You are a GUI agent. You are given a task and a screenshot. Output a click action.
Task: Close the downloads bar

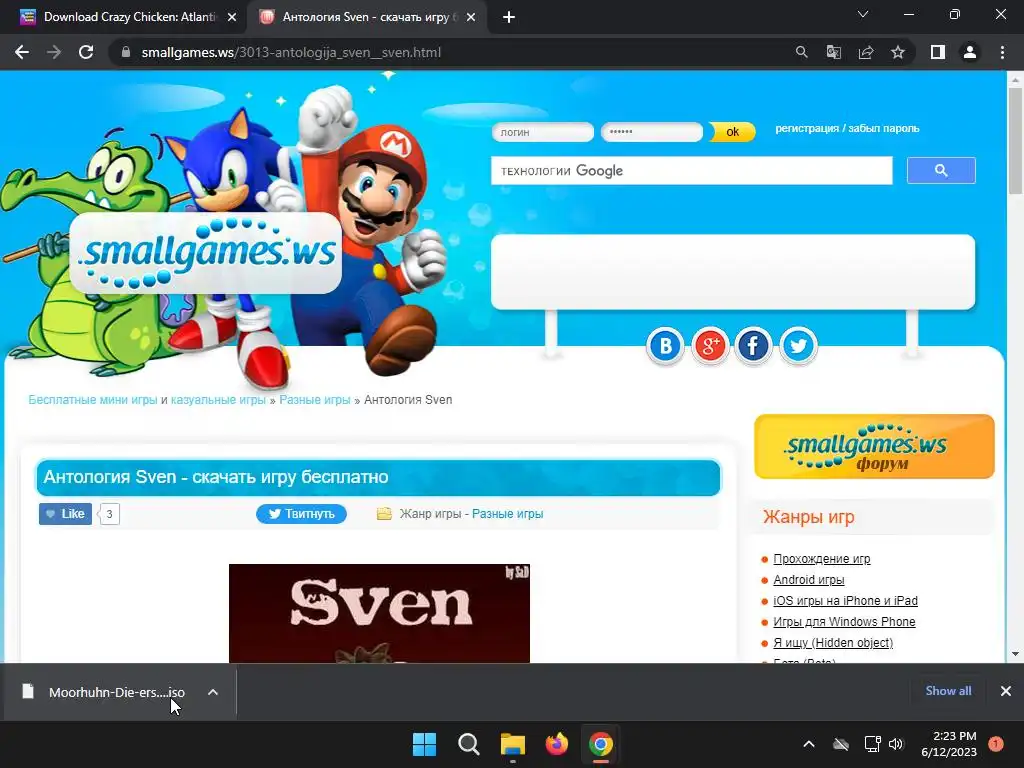pos(1006,691)
